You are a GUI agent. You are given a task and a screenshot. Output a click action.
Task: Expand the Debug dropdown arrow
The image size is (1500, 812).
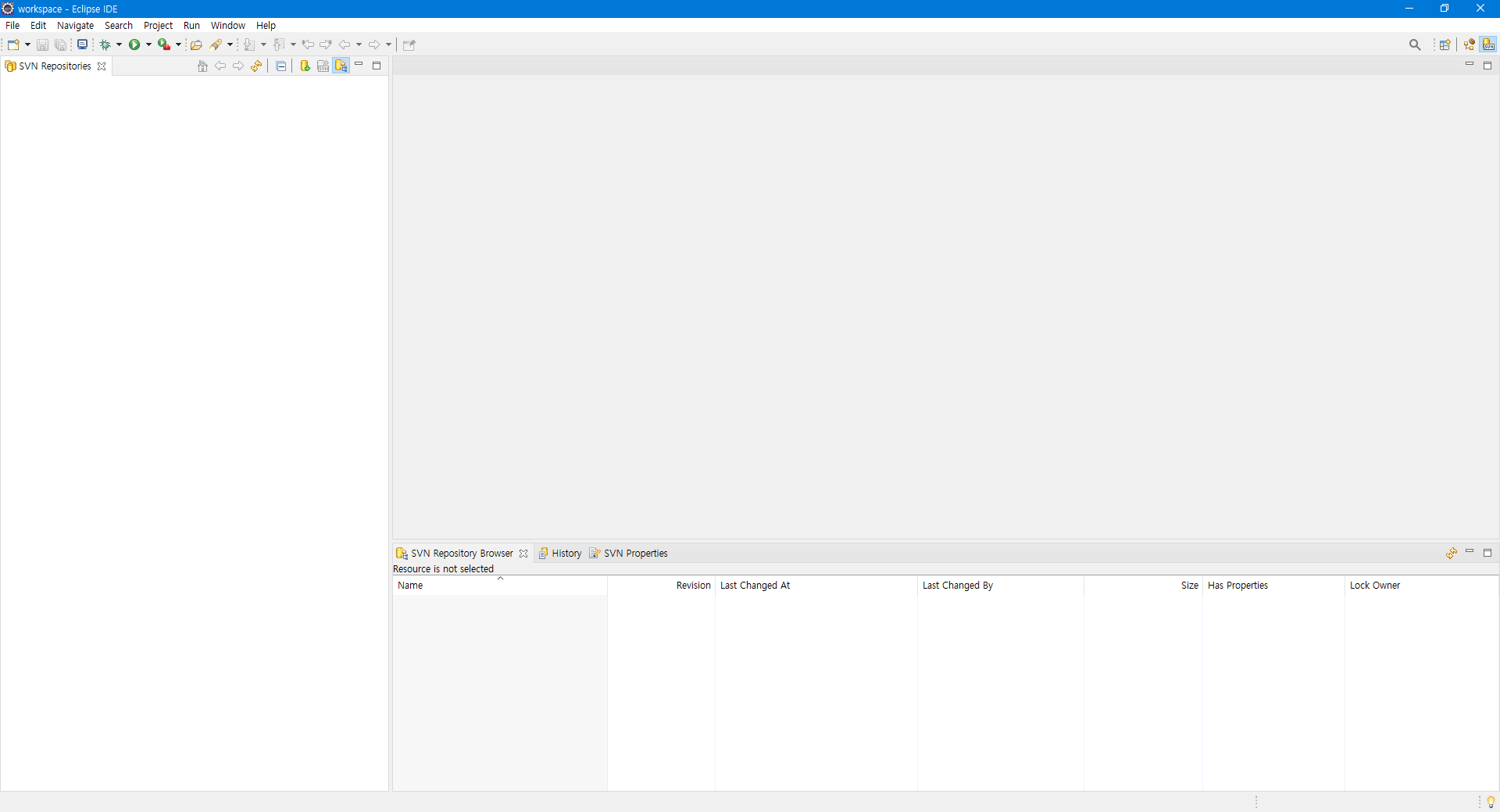pos(119,45)
